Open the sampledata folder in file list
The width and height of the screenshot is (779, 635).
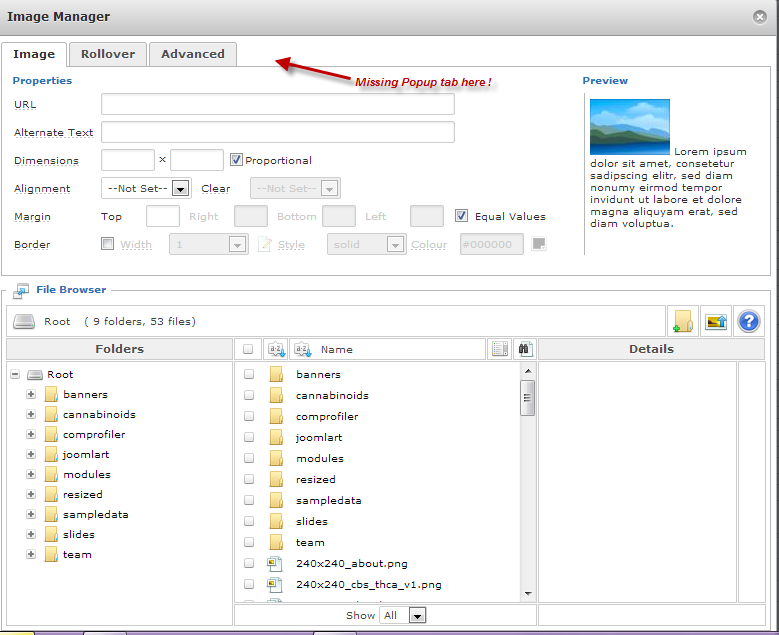click(x=328, y=500)
